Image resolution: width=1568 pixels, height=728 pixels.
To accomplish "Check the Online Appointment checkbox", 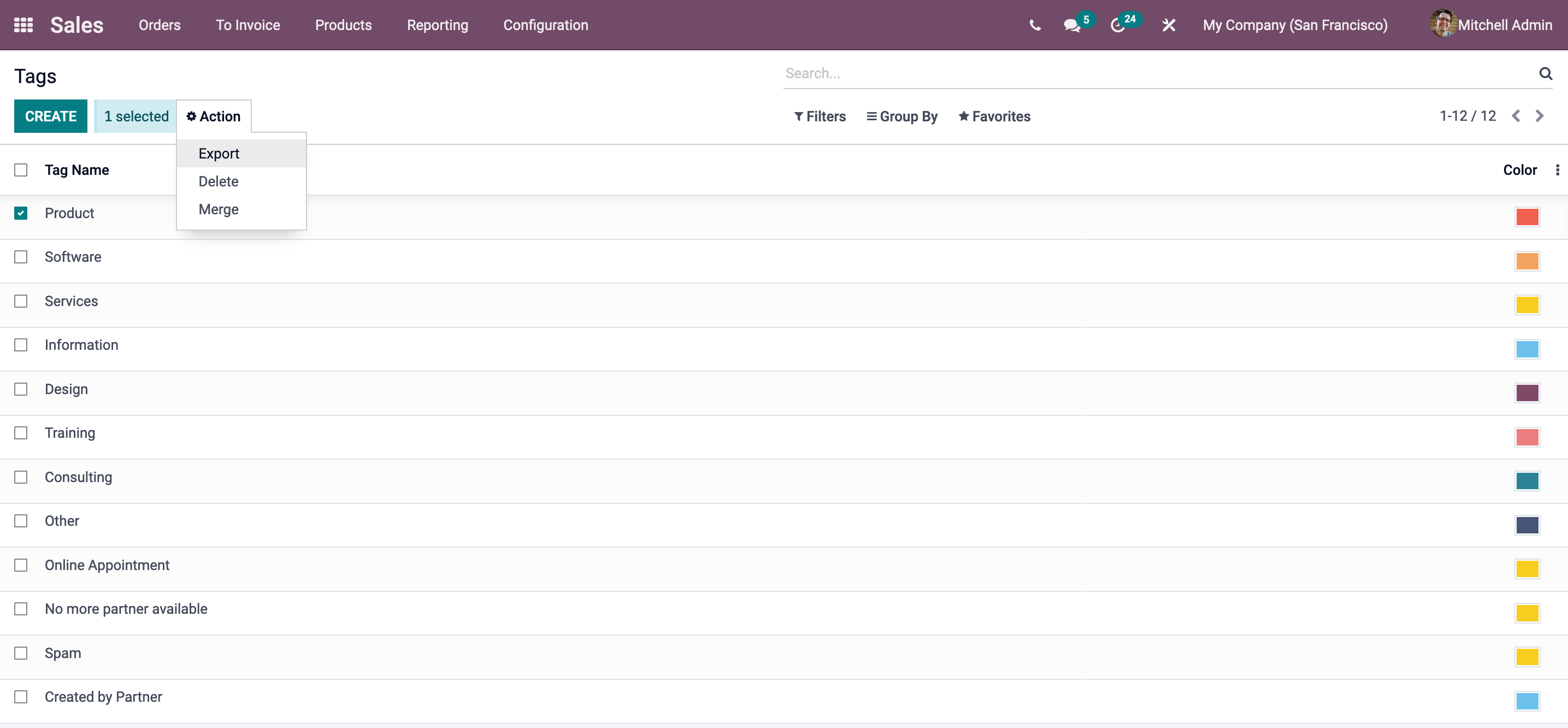I will 21,566.
